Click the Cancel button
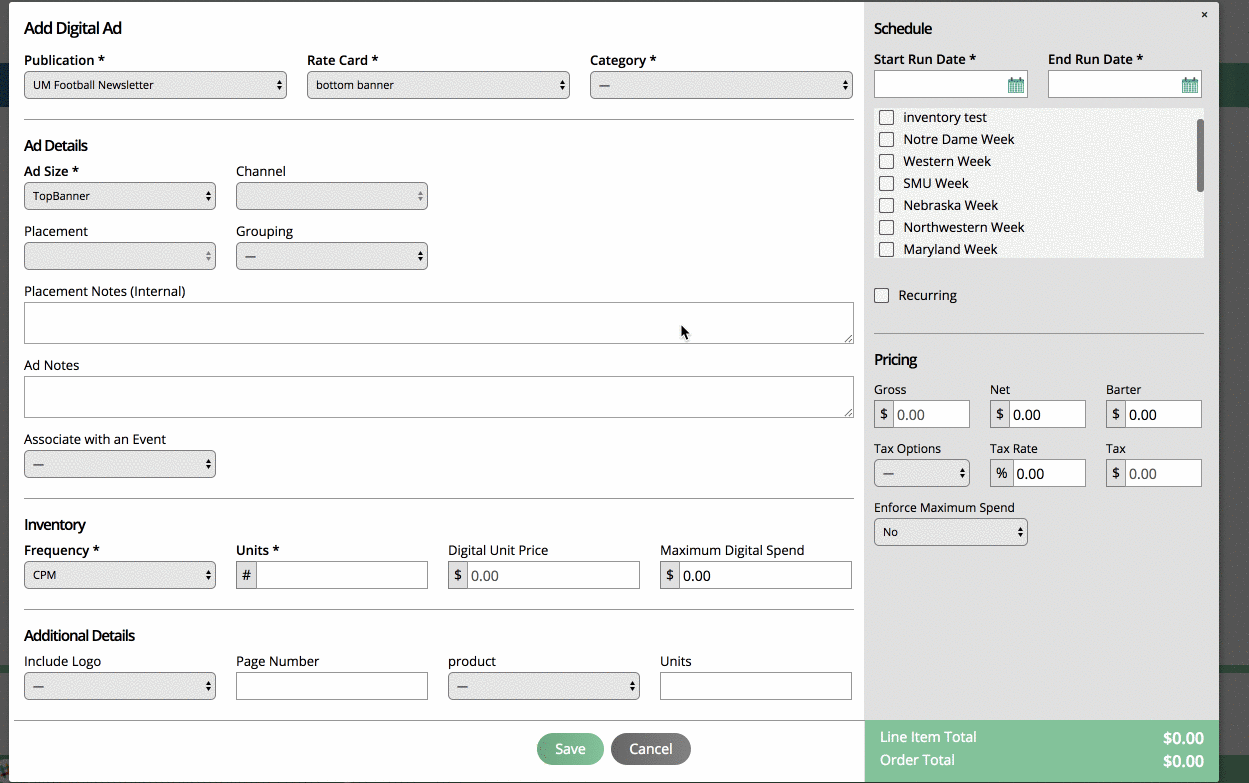Image resolution: width=1249 pixels, height=783 pixels. [650, 748]
